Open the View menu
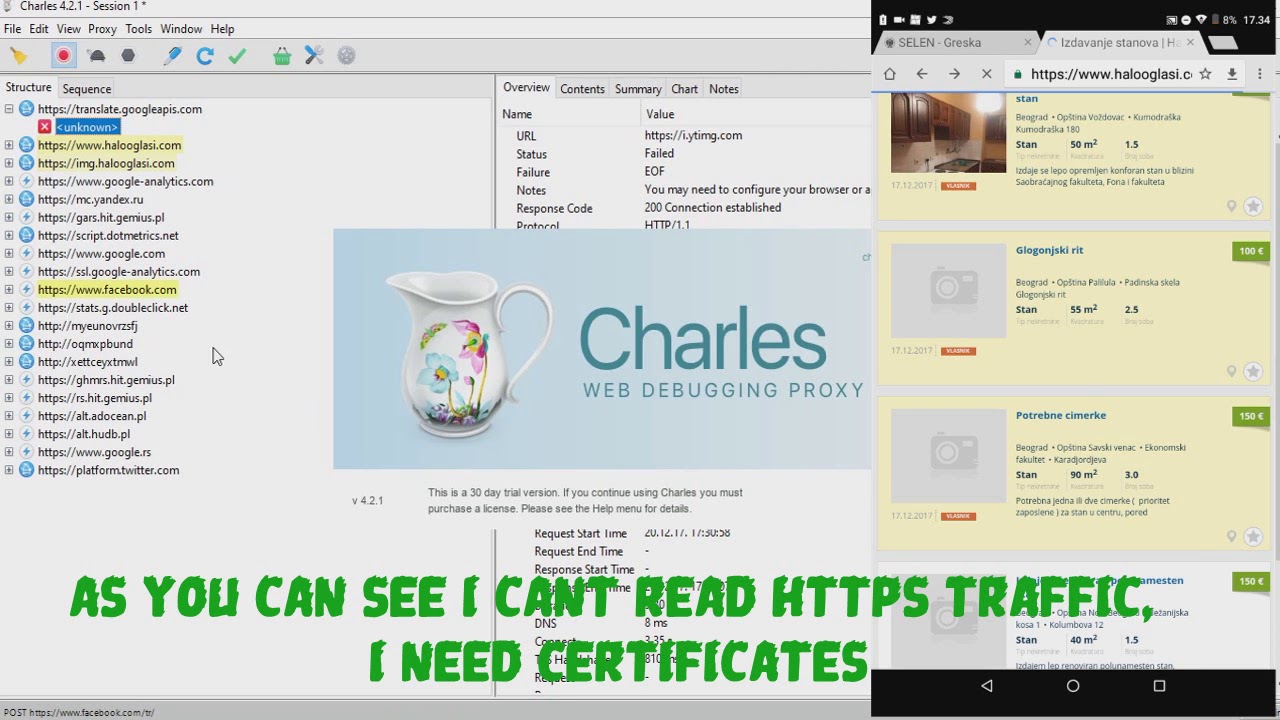 [69, 29]
